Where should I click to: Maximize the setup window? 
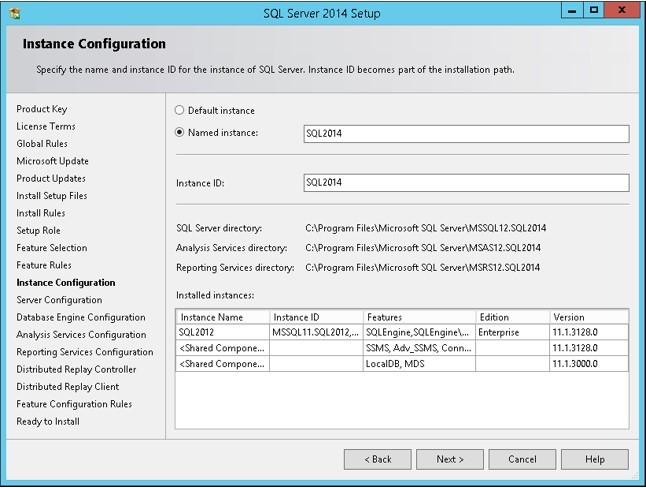click(x=594, y=12)
